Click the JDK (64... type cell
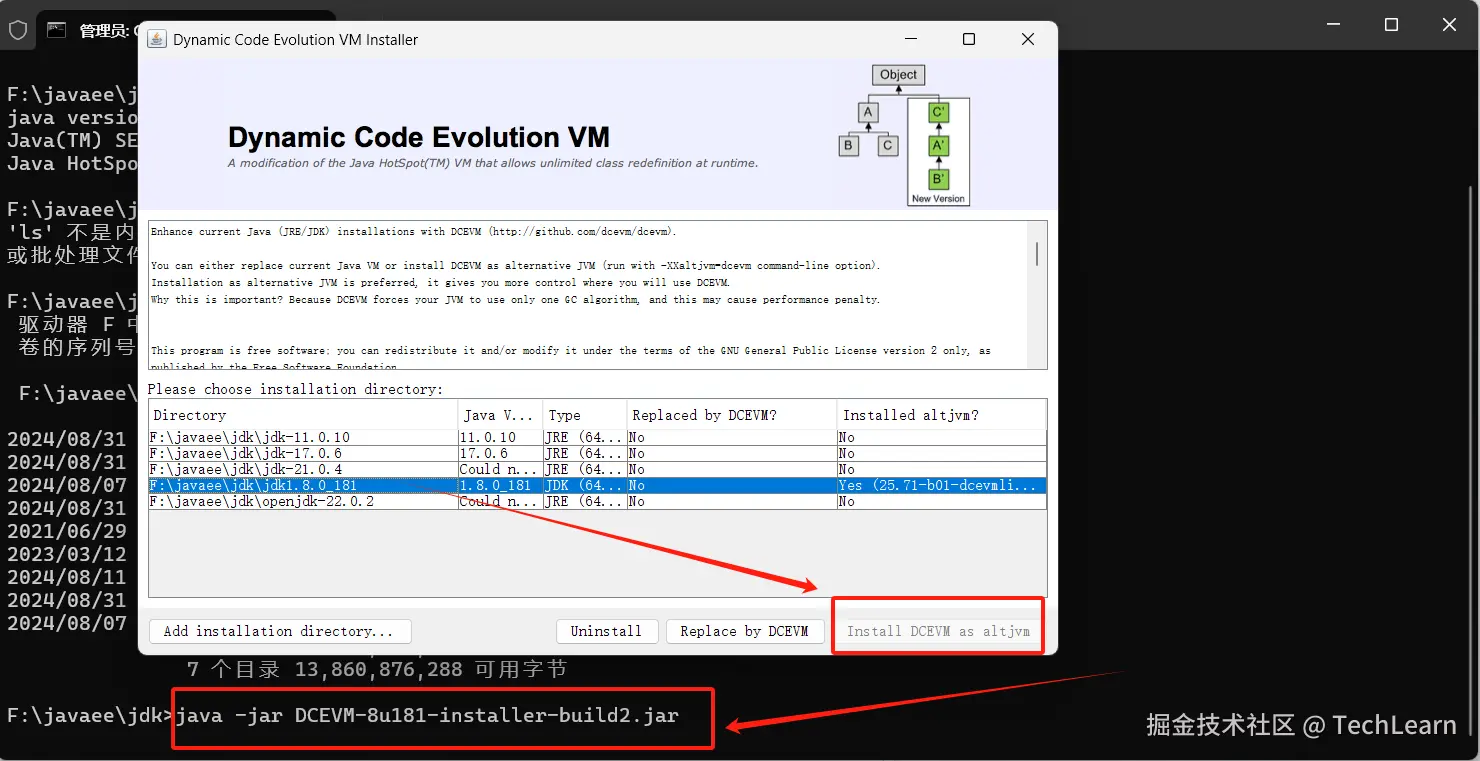 585,485
